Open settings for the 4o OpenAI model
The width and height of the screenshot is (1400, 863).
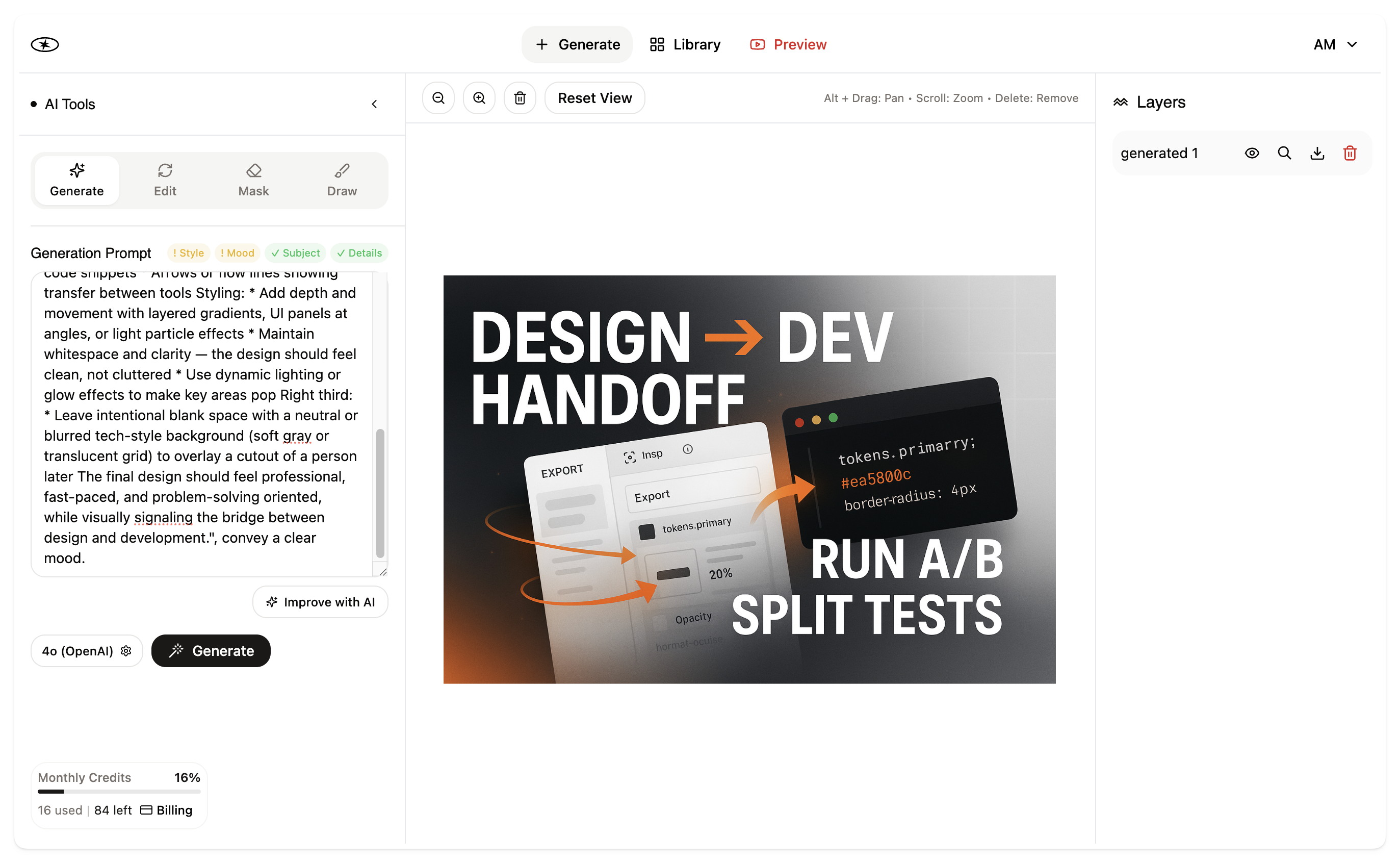point(126,651)
